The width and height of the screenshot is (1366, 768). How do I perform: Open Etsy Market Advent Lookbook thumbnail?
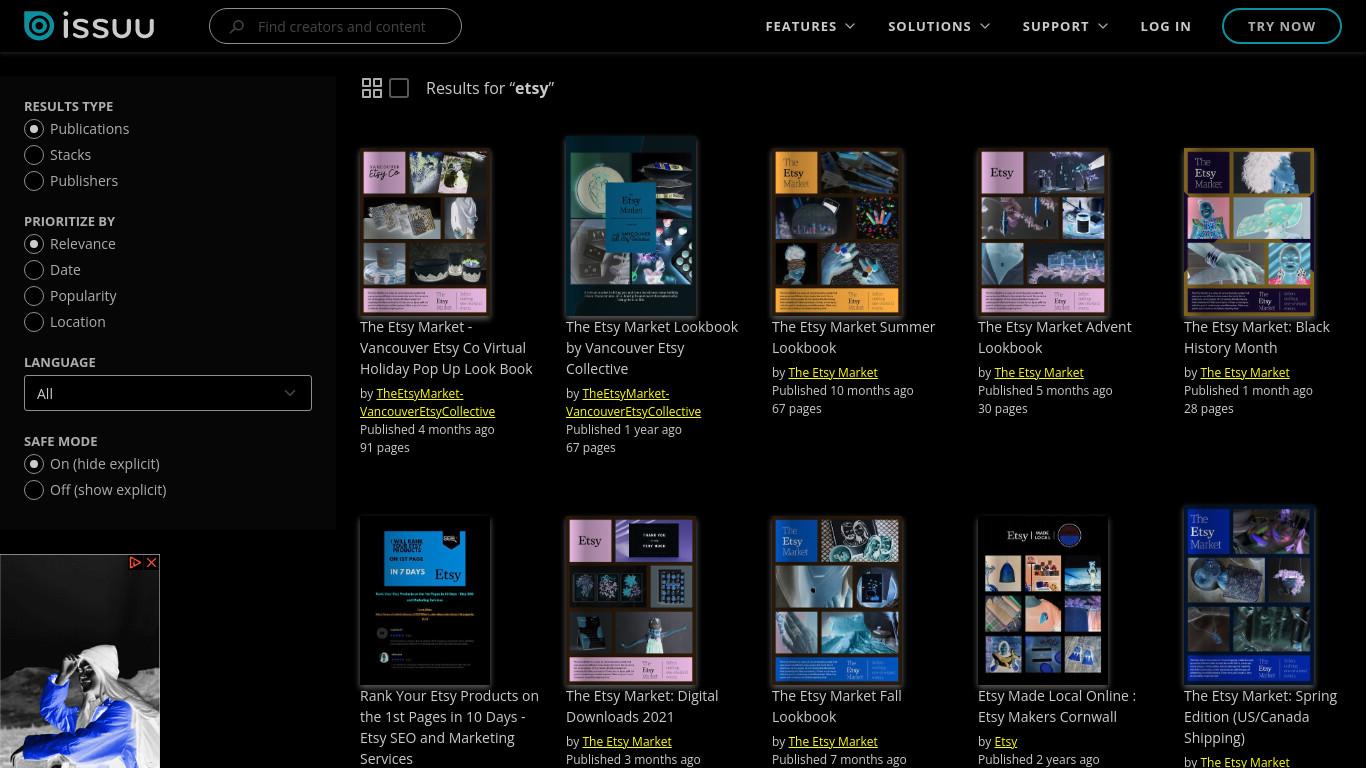(x=1043, y=233)
